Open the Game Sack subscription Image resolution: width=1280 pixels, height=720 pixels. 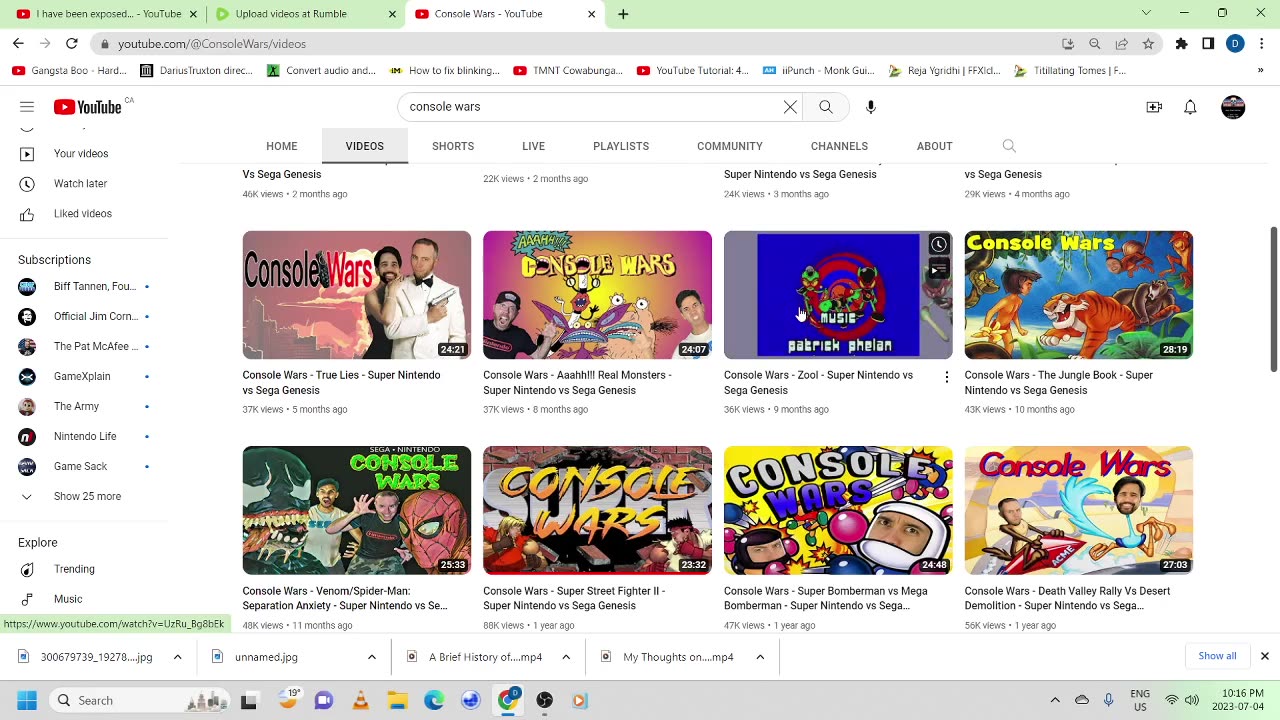coord(80,466)
